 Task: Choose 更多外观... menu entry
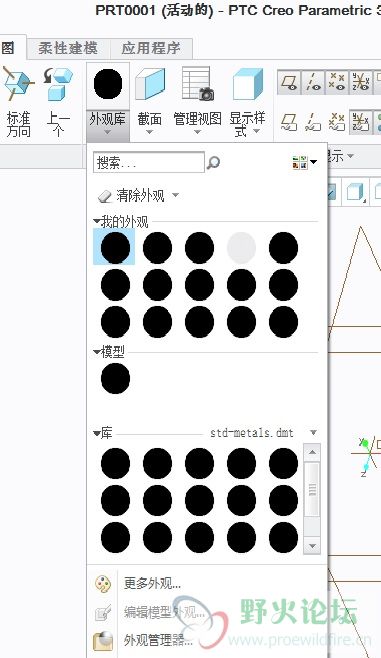[152, 583]
